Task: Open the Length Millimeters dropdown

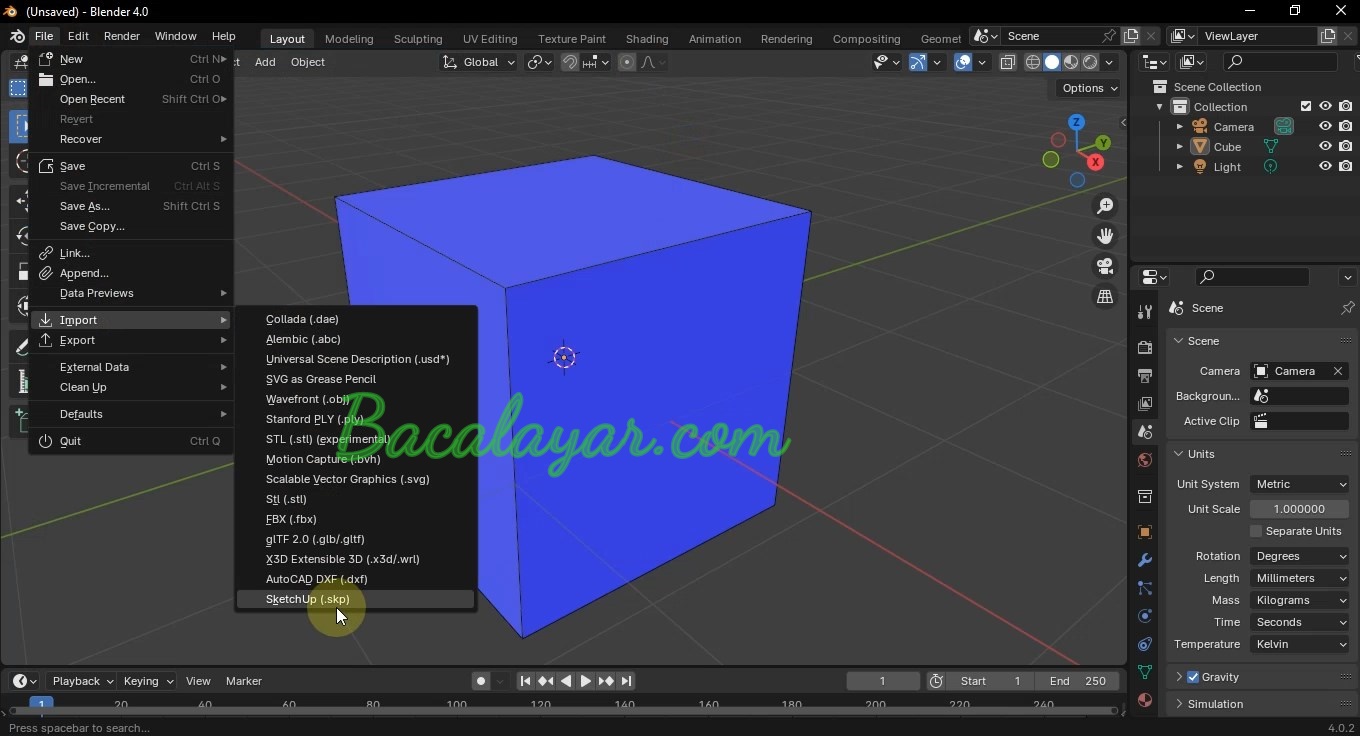Action: tap(1300, 578)
